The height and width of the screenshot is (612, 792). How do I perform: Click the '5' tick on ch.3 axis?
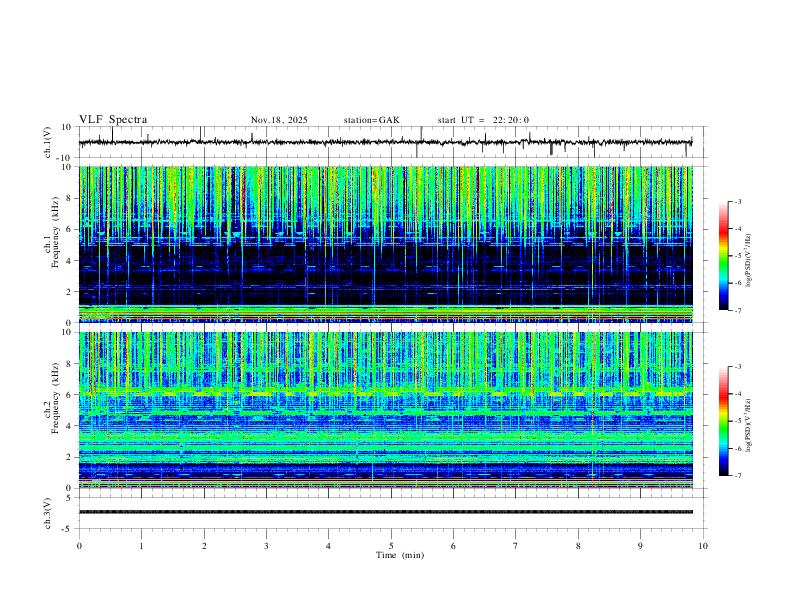click(69, 498)
